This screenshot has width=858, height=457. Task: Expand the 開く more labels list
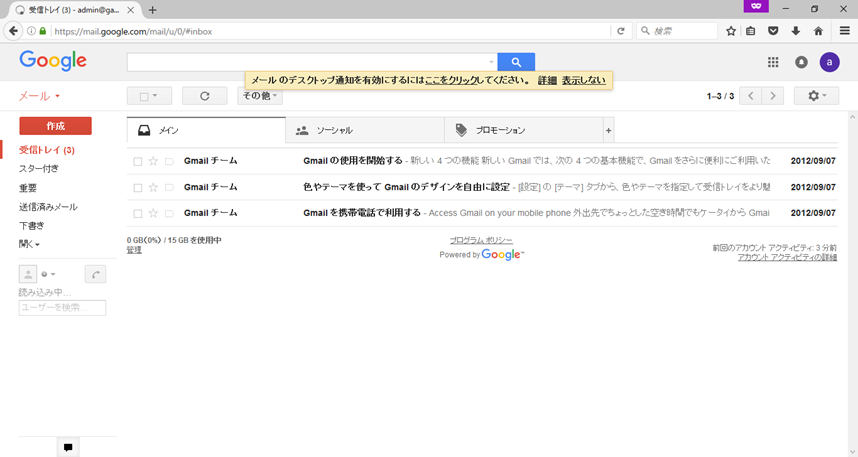click(x=30, y=244)
